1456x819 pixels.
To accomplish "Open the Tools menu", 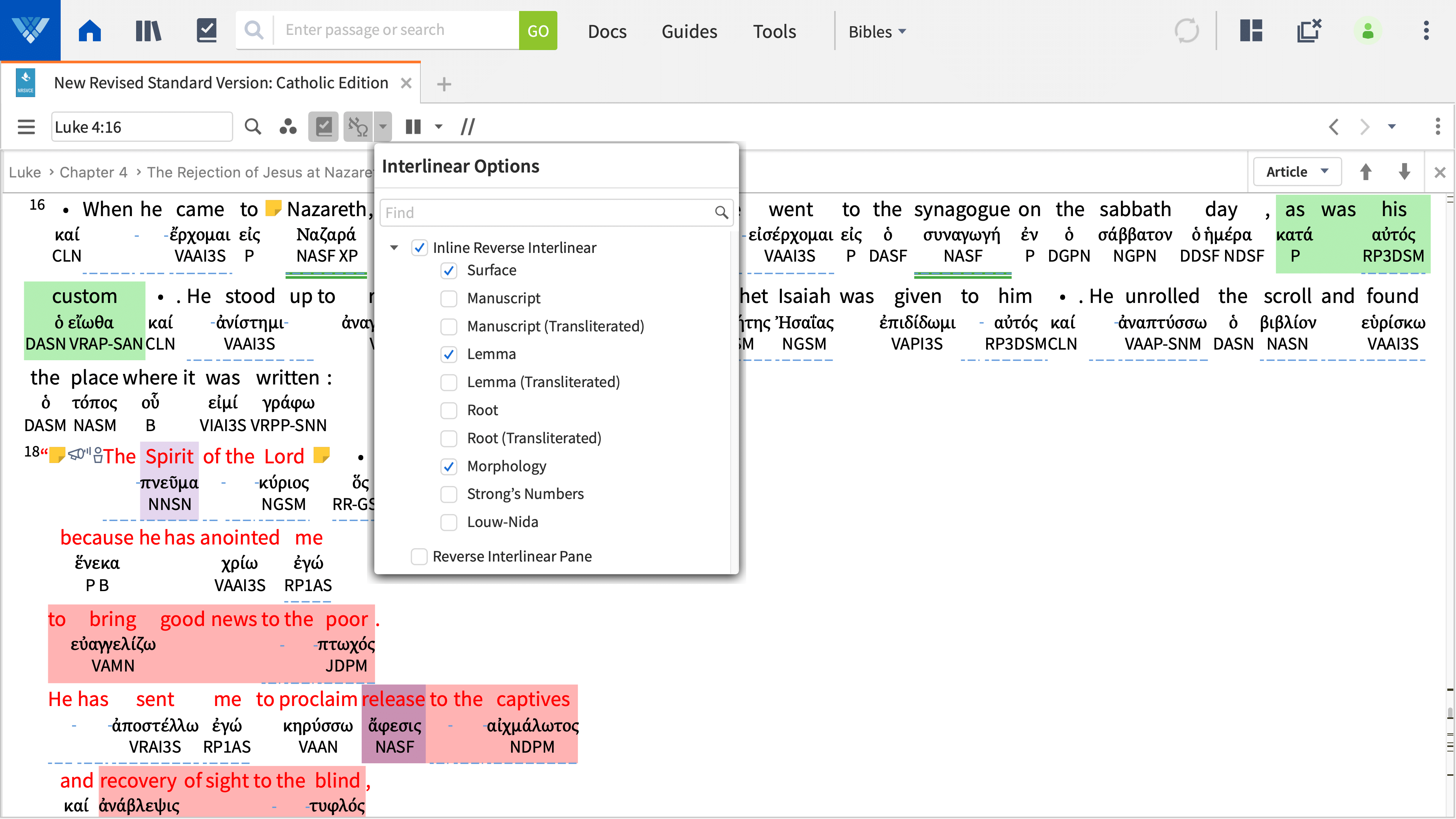I will tap(774, 31).
